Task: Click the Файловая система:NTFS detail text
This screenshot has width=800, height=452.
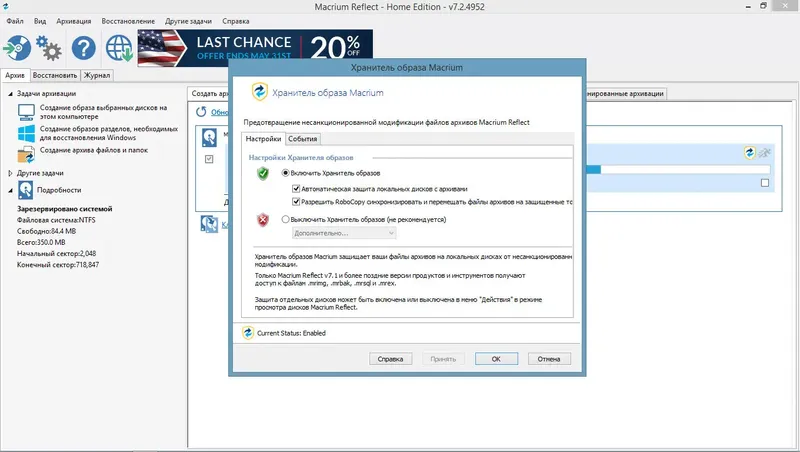Action: pyautogui.click(x=56, y=220)
